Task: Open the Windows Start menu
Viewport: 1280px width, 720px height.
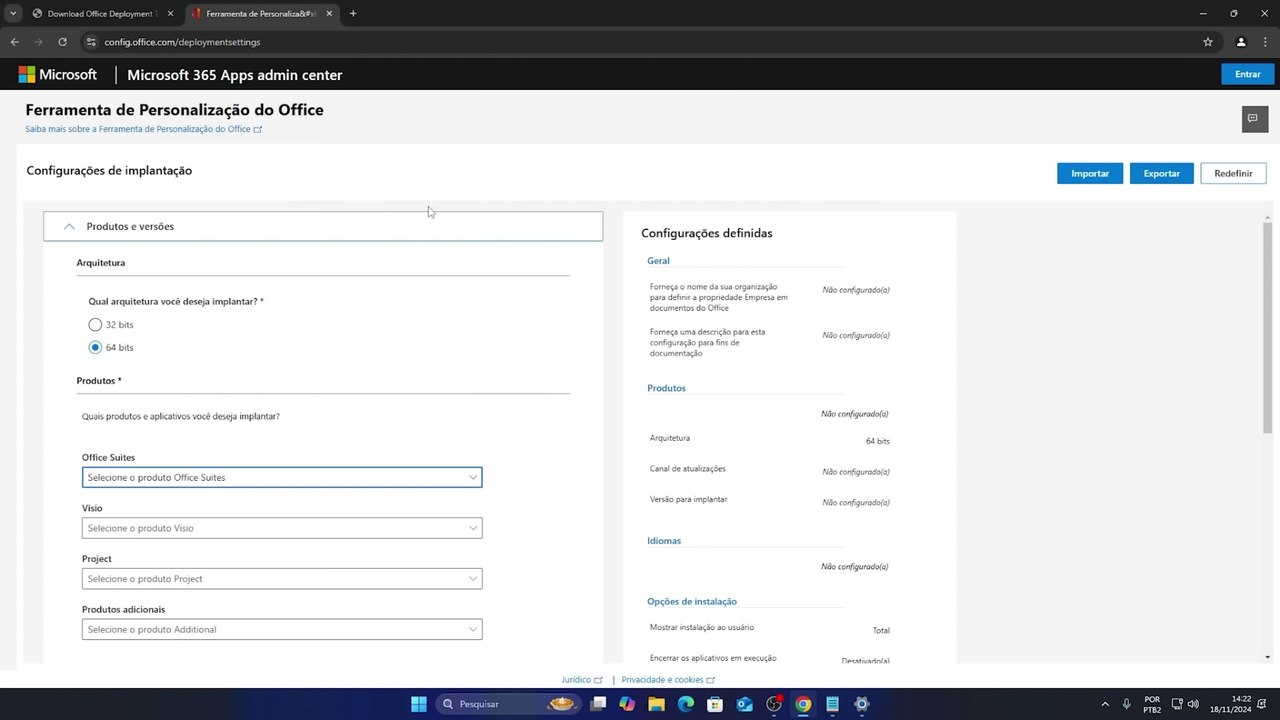Action: (419, 704)
